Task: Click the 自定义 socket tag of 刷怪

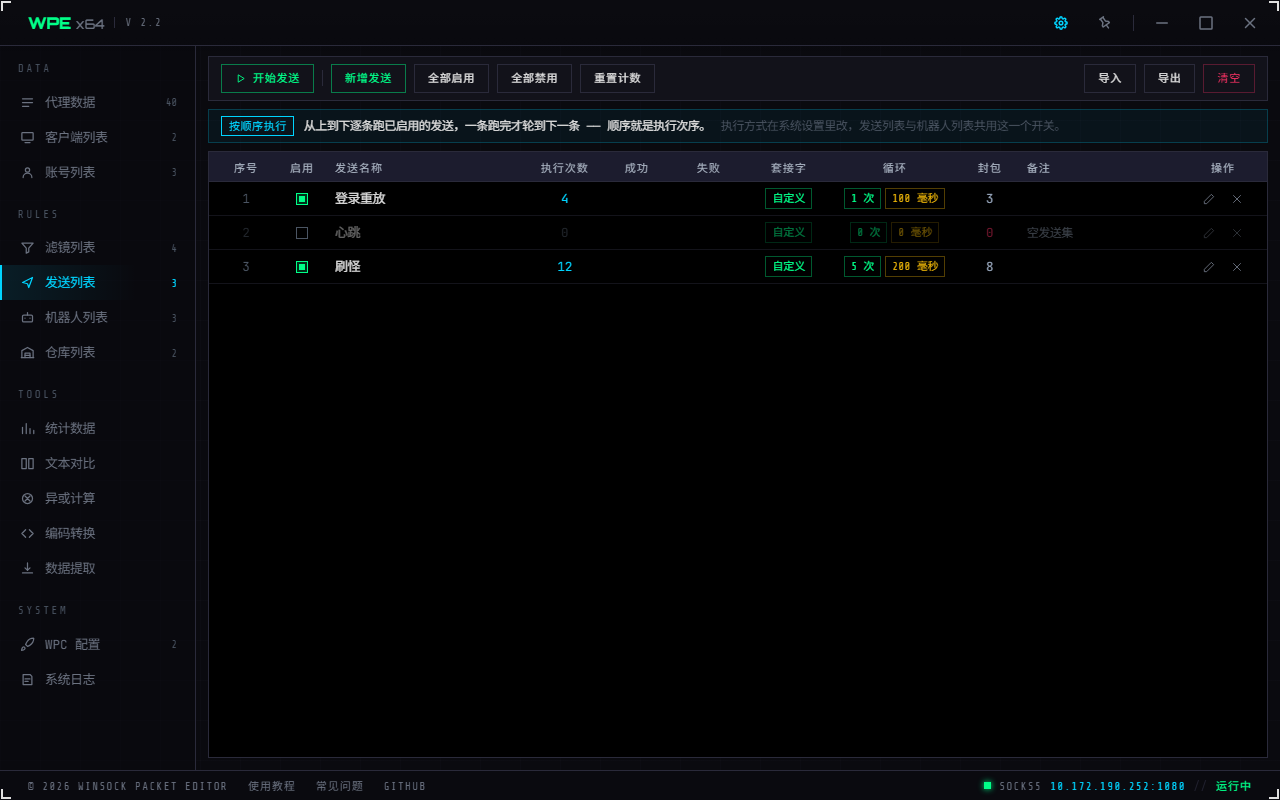Action: tap(788, 267)
